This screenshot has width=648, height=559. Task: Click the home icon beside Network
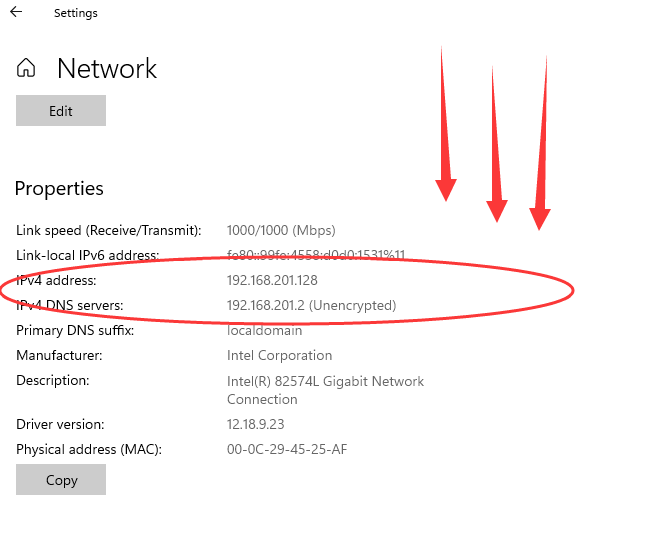coord(27,69)
